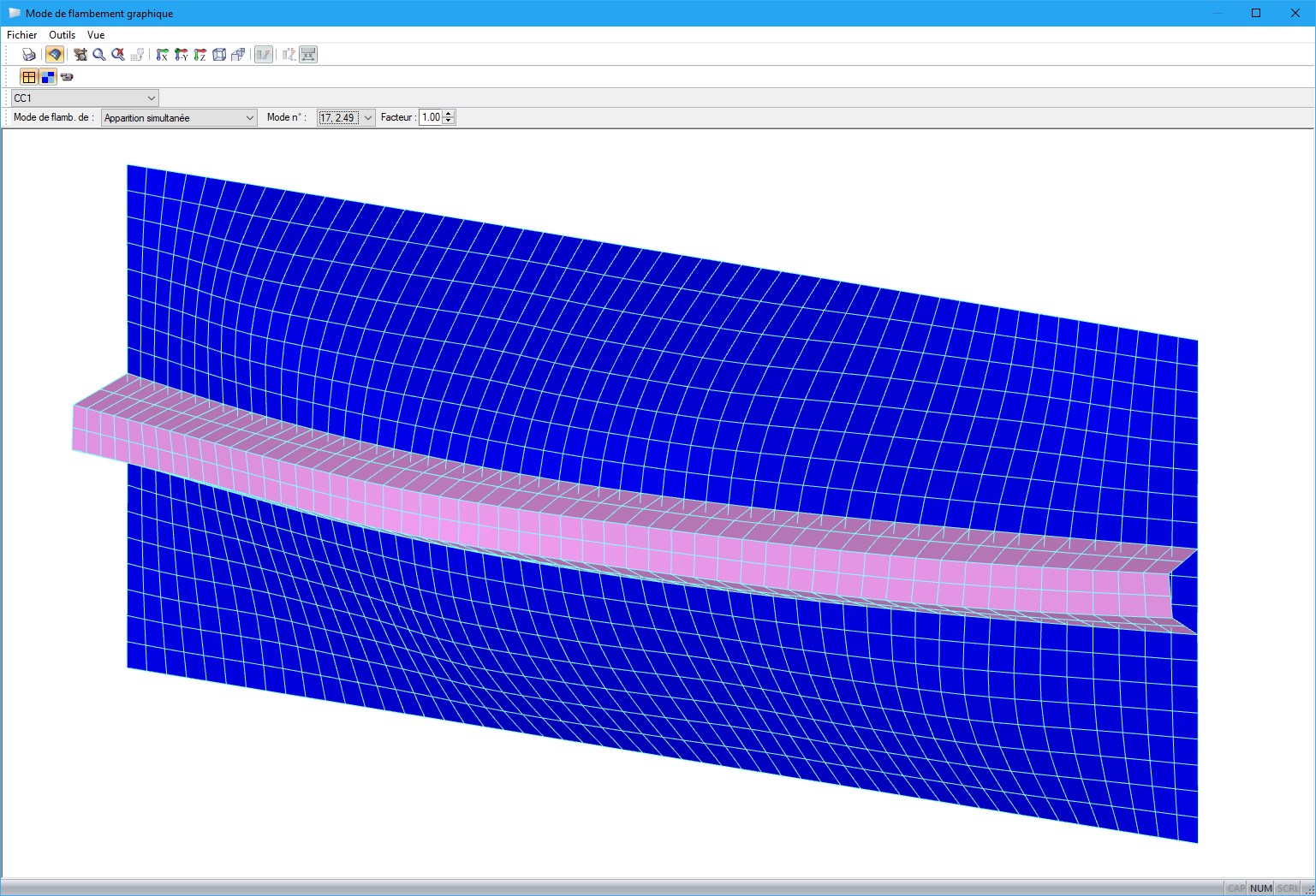Click the CAP status bar indicator
Image resolution: width=1316 pixels, height=896 pixels.
1236,888
